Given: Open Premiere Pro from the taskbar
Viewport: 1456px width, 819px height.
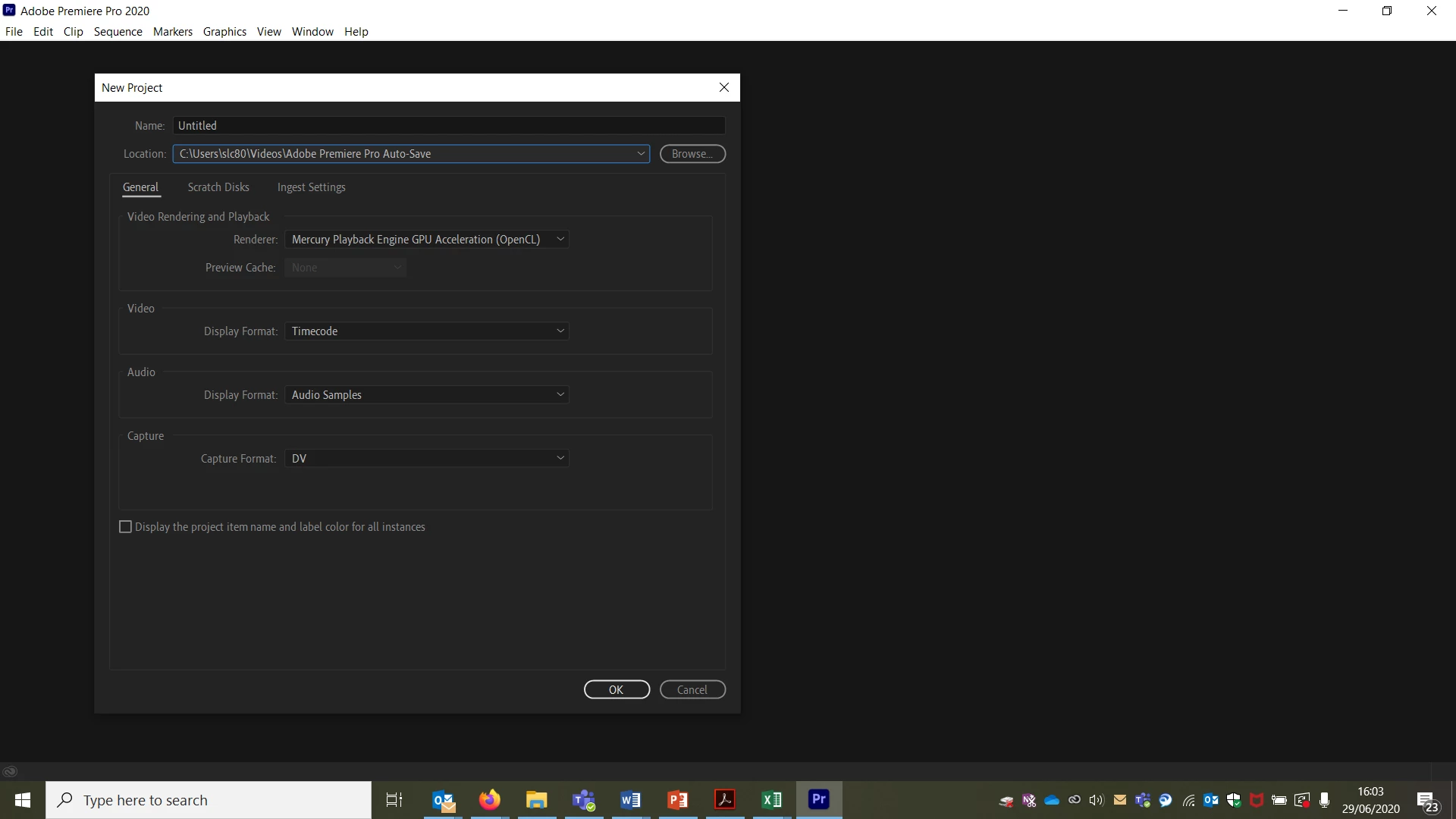Looking at the screenshot, I should coord(818,799).
